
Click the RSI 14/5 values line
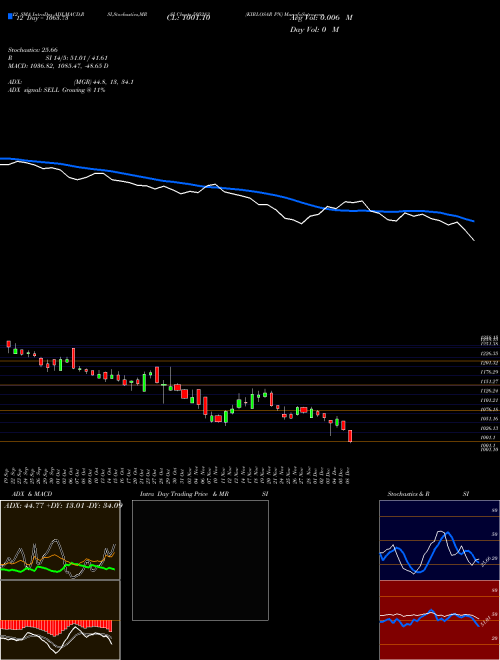[59, 58]
